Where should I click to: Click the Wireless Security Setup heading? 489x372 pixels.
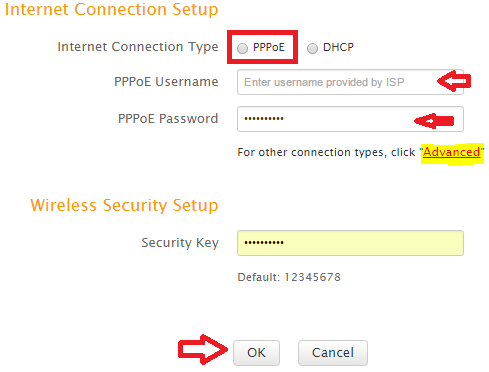click(x=124, y=205)
